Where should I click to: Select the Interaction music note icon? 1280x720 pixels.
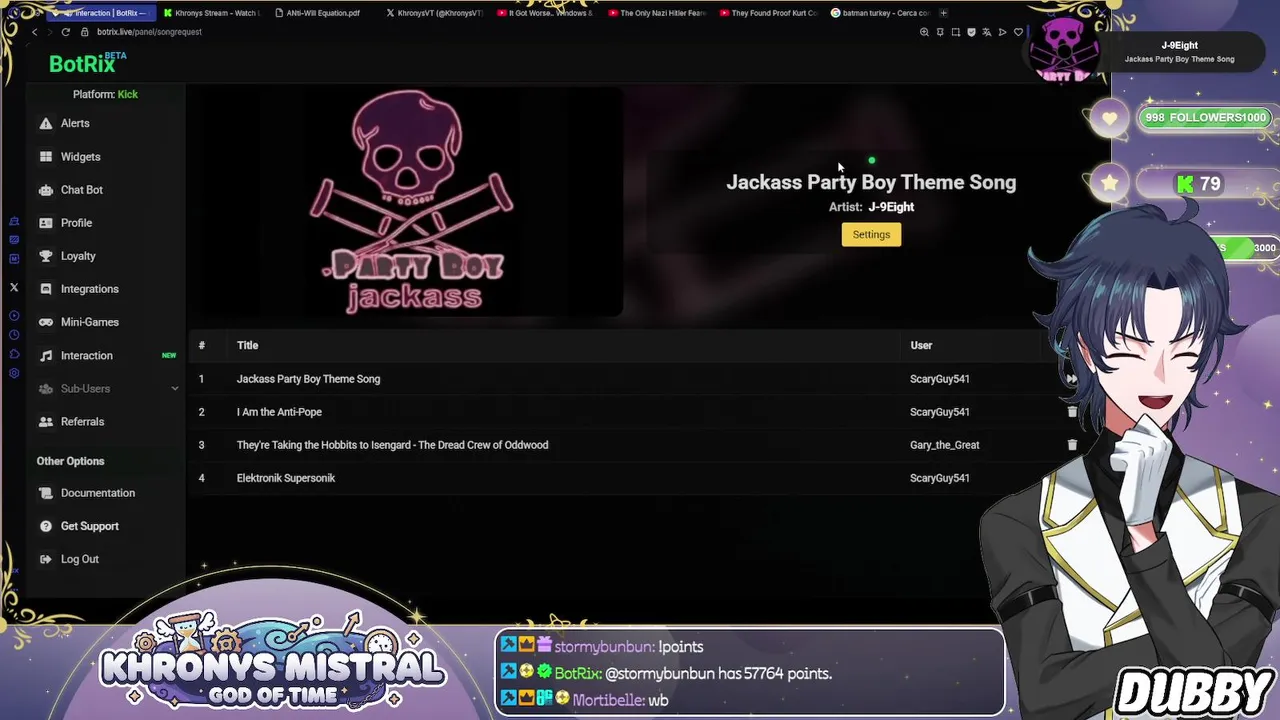click(46, 355)
